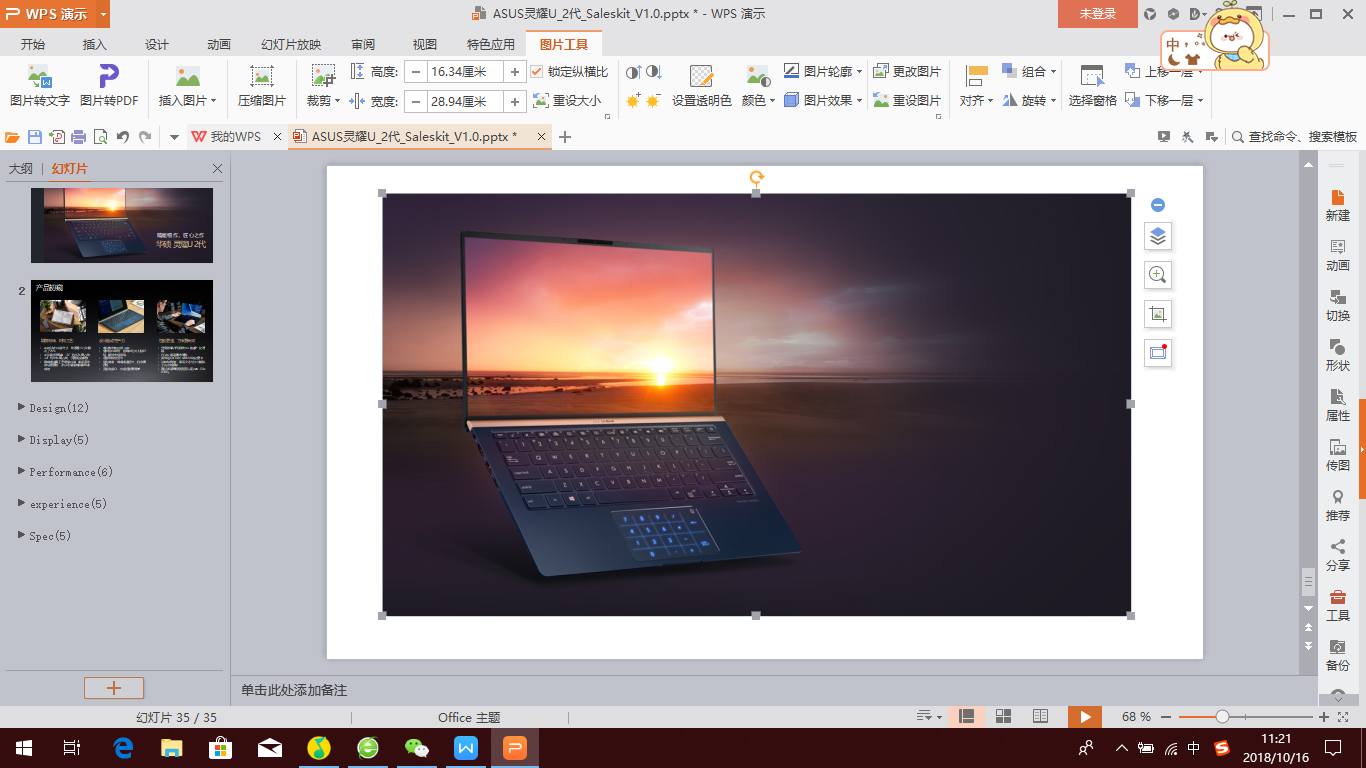Image resolution: width=1366 pixels, height=768 pixels.
Task: Click 设置透明色 set transparent color tool
Action: tap(701, 86)
